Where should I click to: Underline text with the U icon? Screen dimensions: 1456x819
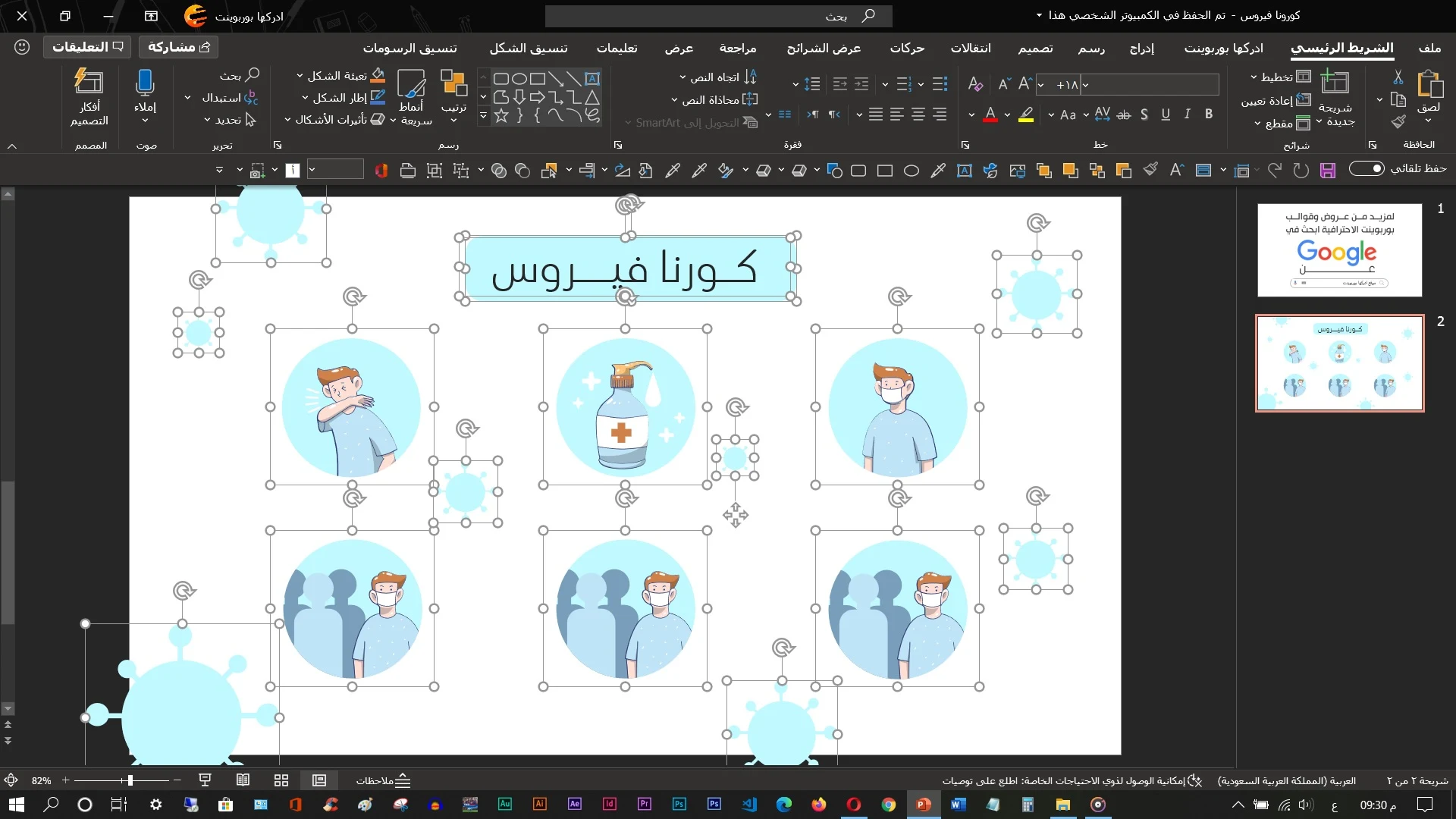click(1166, 115)
